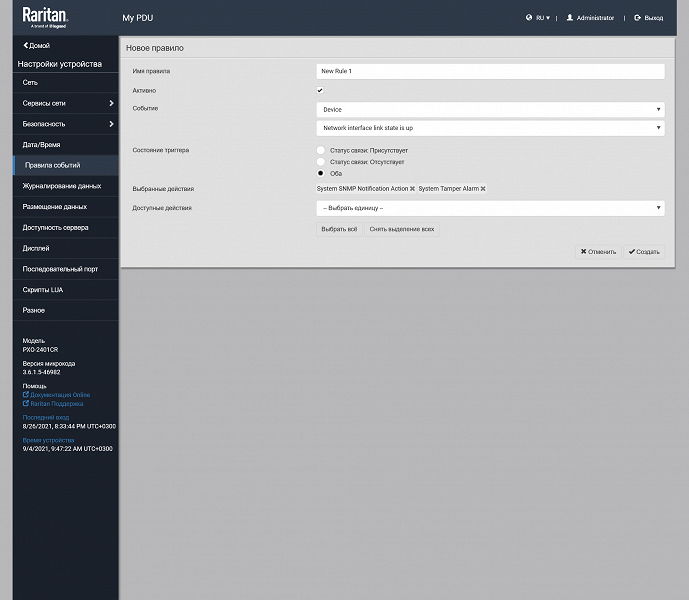
Task: Toggle the Активно checkbox
Action: (320, 90)
